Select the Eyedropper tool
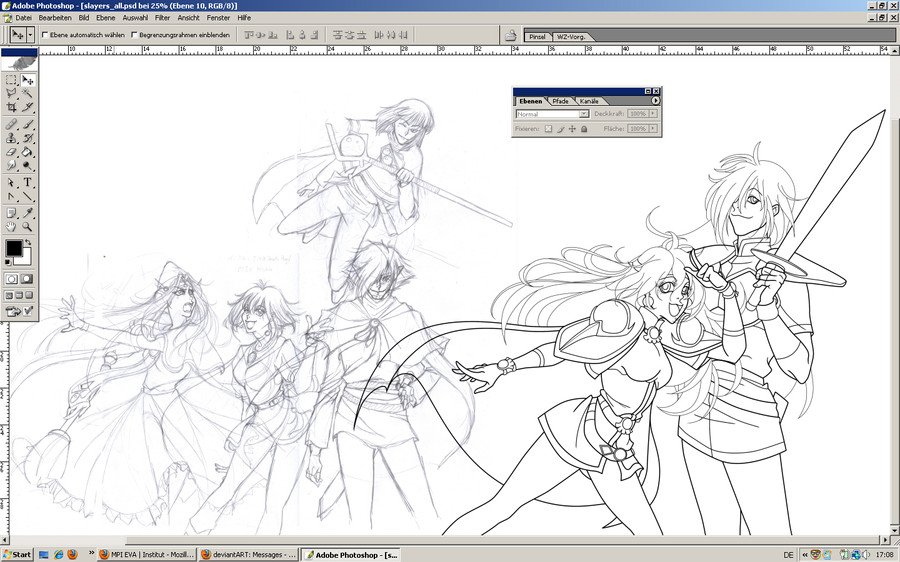900x562 pixels. click(27, 213)
